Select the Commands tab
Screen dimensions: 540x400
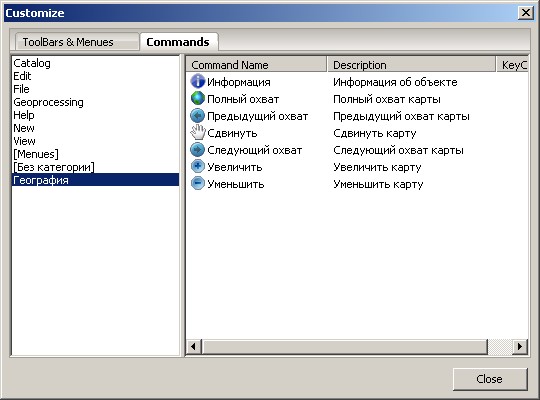tap(178, 42)
